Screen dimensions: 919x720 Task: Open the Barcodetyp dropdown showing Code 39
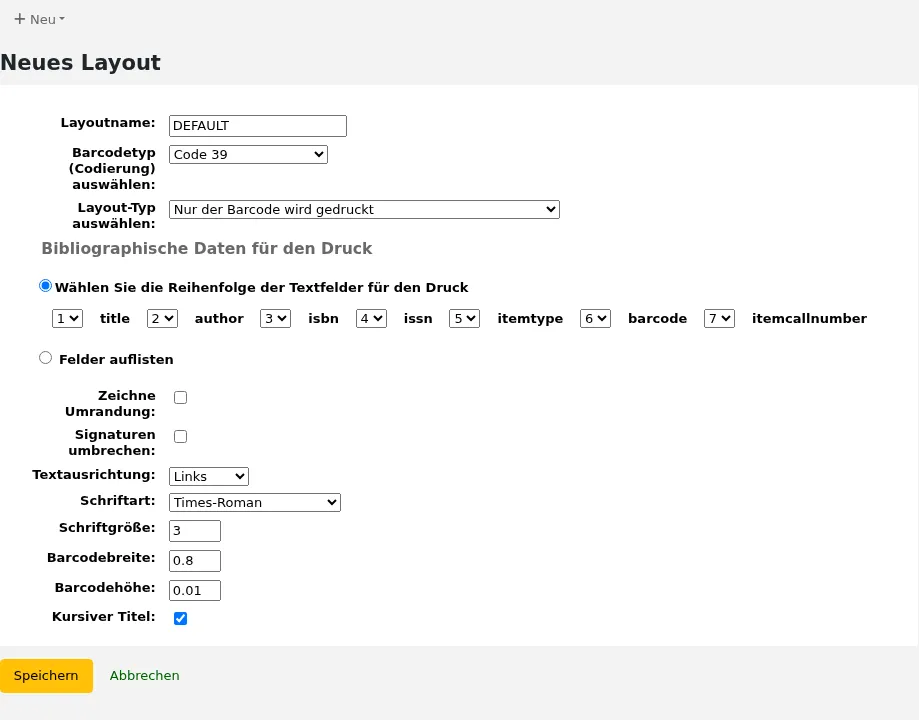click(x=249, y=155)
